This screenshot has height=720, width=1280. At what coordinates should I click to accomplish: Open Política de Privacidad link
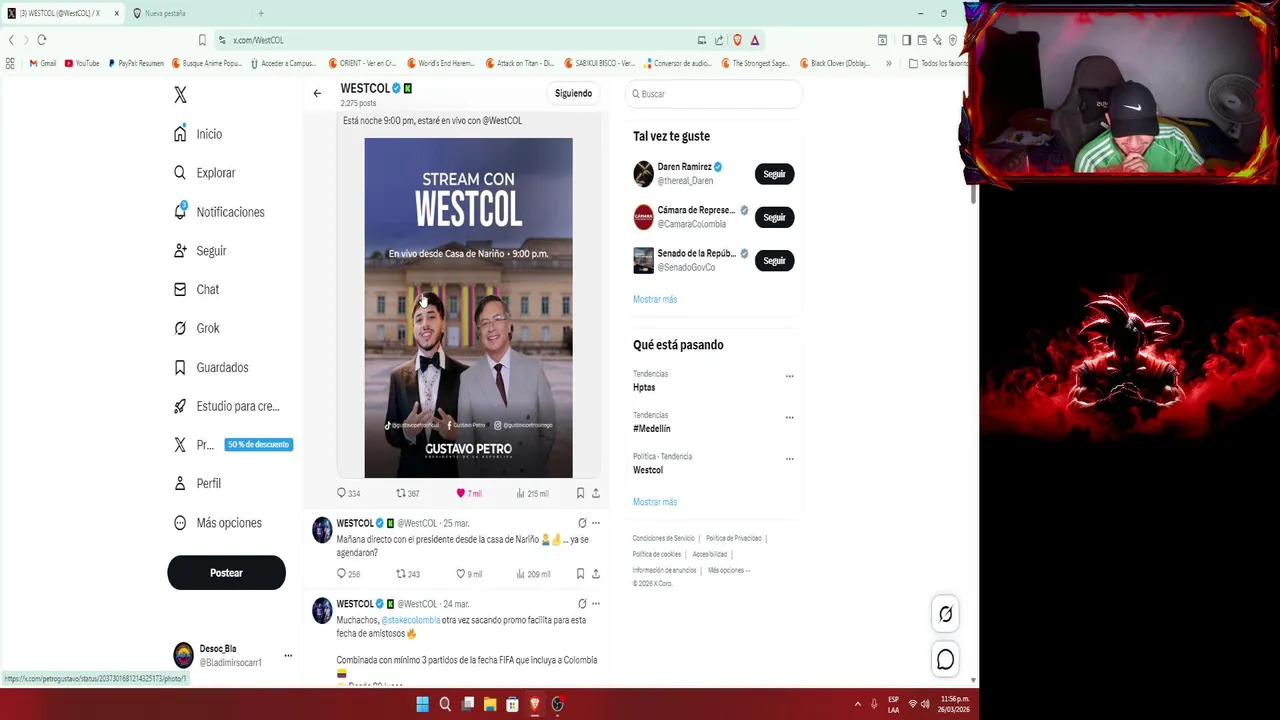(x=733, y=538)
